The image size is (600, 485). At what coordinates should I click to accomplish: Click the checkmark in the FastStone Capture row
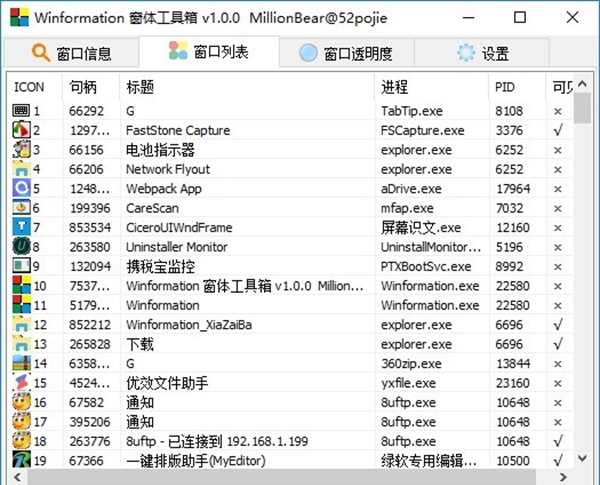click(x=558, y=130)
